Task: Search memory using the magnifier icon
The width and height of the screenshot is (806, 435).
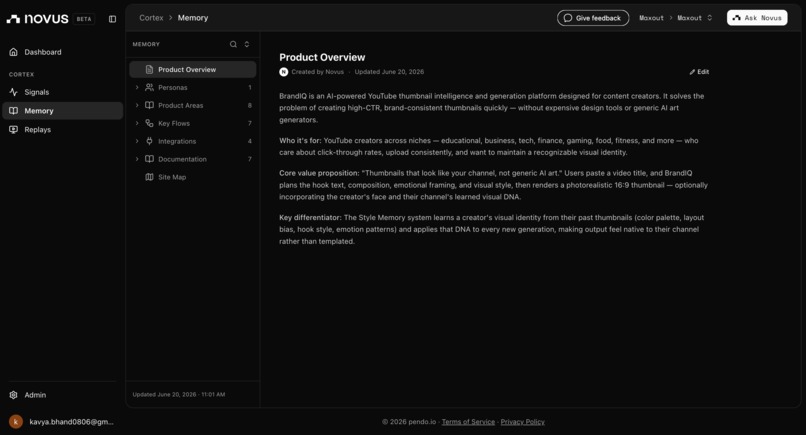Action: click(x=233, y=44)
